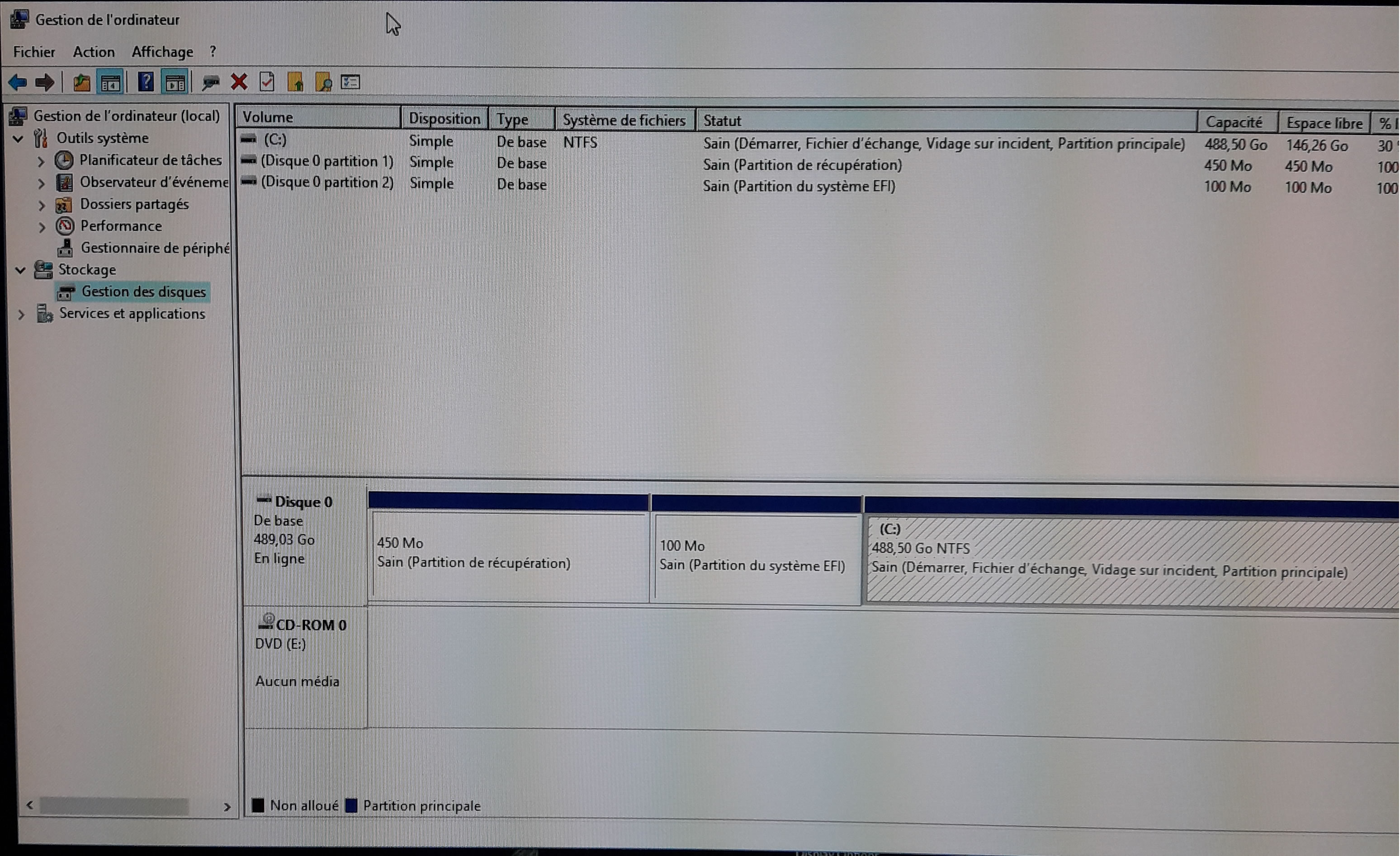The width and height of the screenshot is (1400, 856).
Task: Click the Outils système tools icon
Action: pyautogui.click(x=41, y=138)
